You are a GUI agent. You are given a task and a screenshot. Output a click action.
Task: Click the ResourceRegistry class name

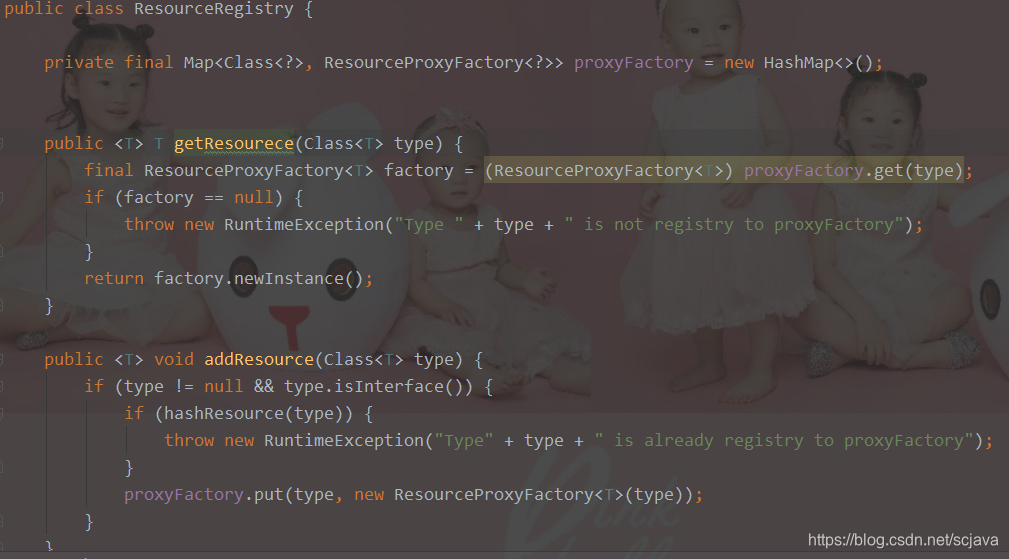214,9
